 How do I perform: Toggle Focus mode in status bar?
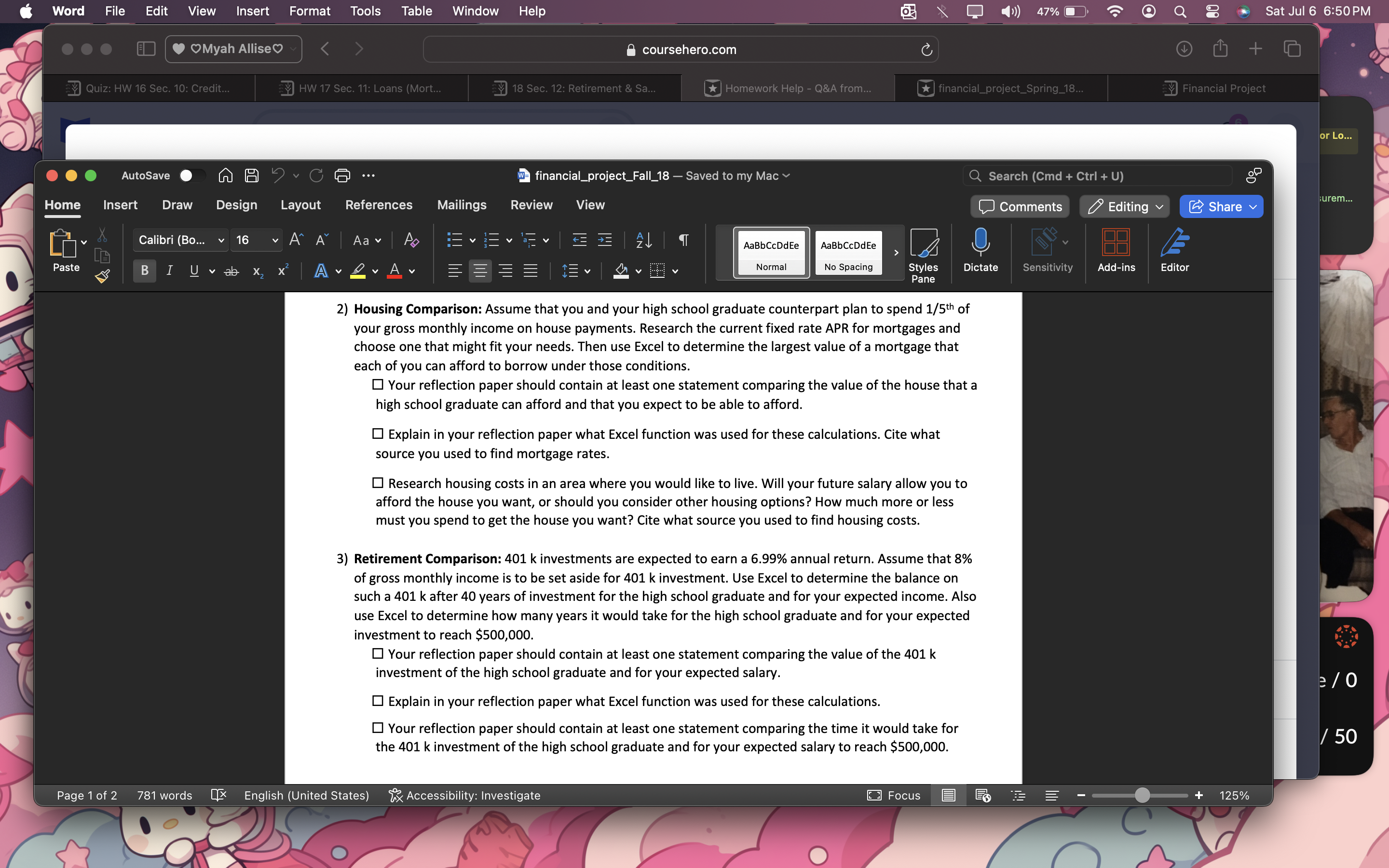pos(894,795)
